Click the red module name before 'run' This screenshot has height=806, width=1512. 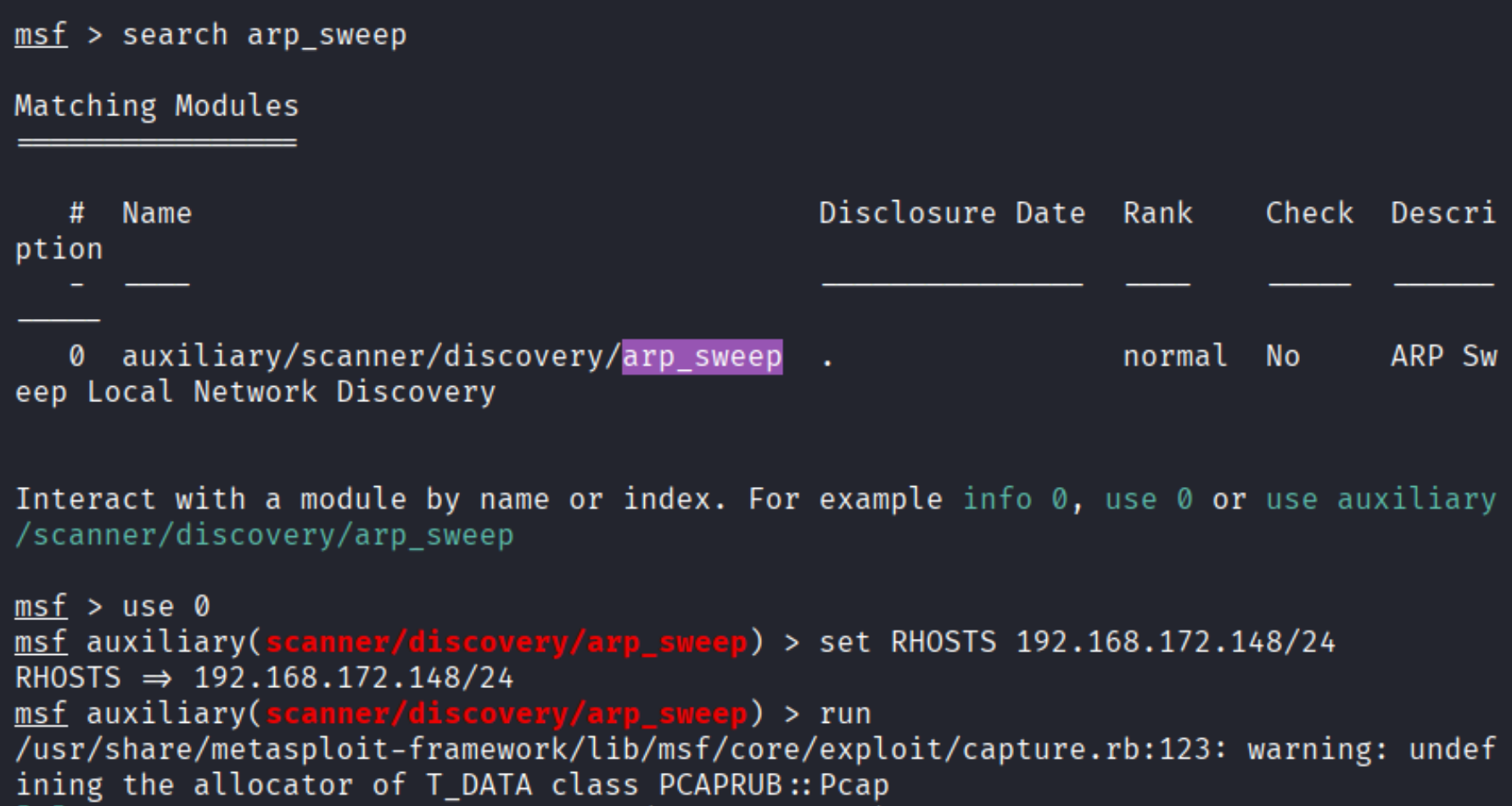click(507, 714)
